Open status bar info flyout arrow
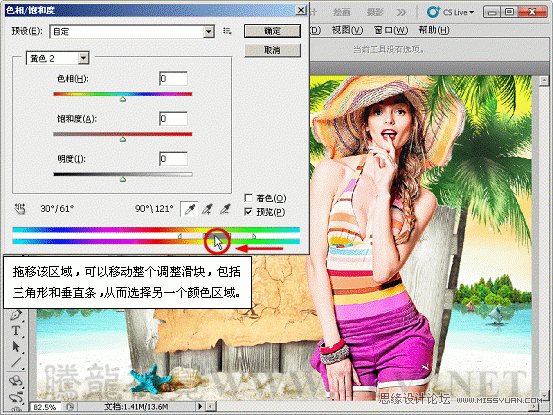553x415 pixels. point(200,407)
